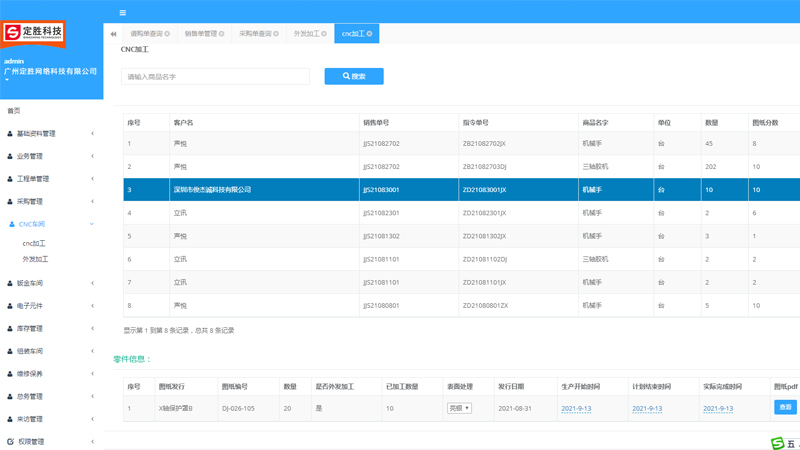Close the 外发加工 tab using its x icon

[324, 34]
